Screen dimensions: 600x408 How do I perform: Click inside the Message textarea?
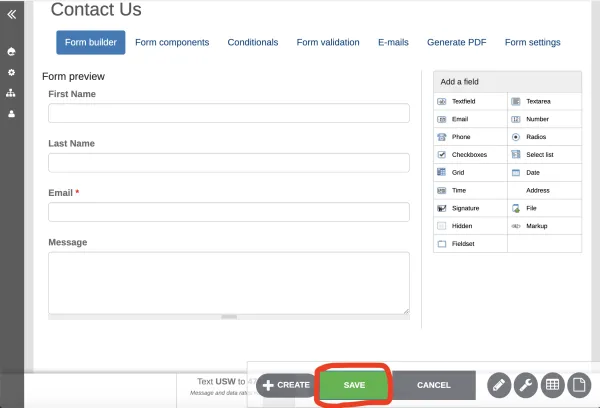229,283
